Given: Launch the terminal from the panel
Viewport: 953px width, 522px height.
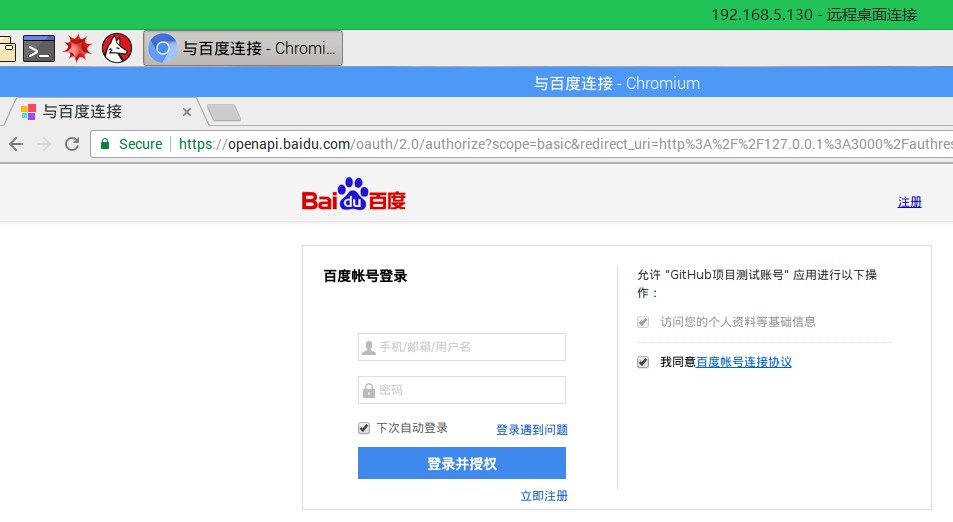Looking at the screenshot, I should click(x=39, y=49).
